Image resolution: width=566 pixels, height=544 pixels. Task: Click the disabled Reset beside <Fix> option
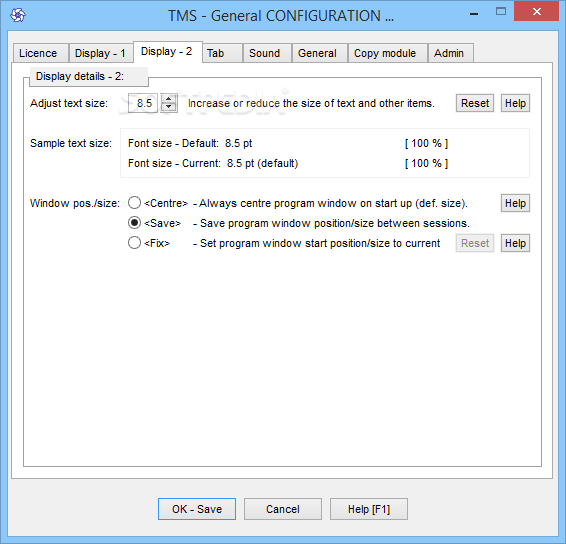475,243
